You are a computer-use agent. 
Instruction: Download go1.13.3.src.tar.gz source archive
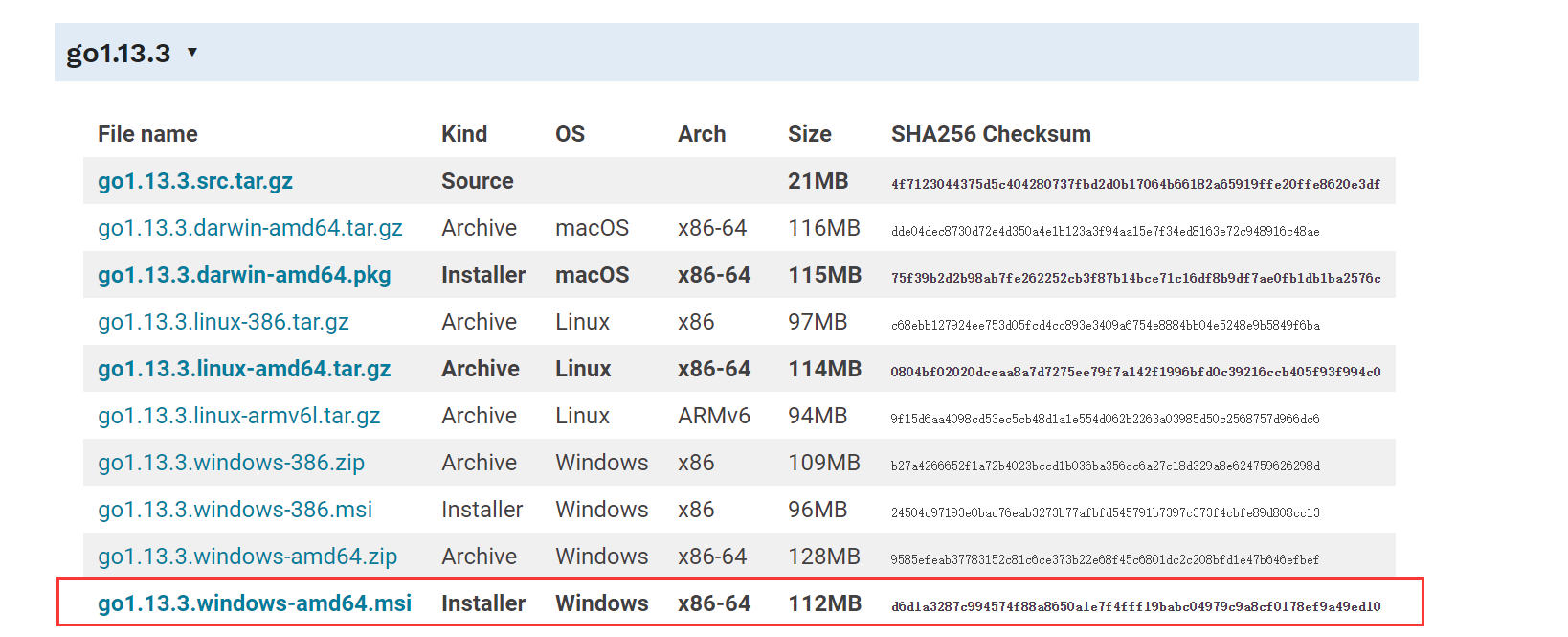click(x=195, y=181)
